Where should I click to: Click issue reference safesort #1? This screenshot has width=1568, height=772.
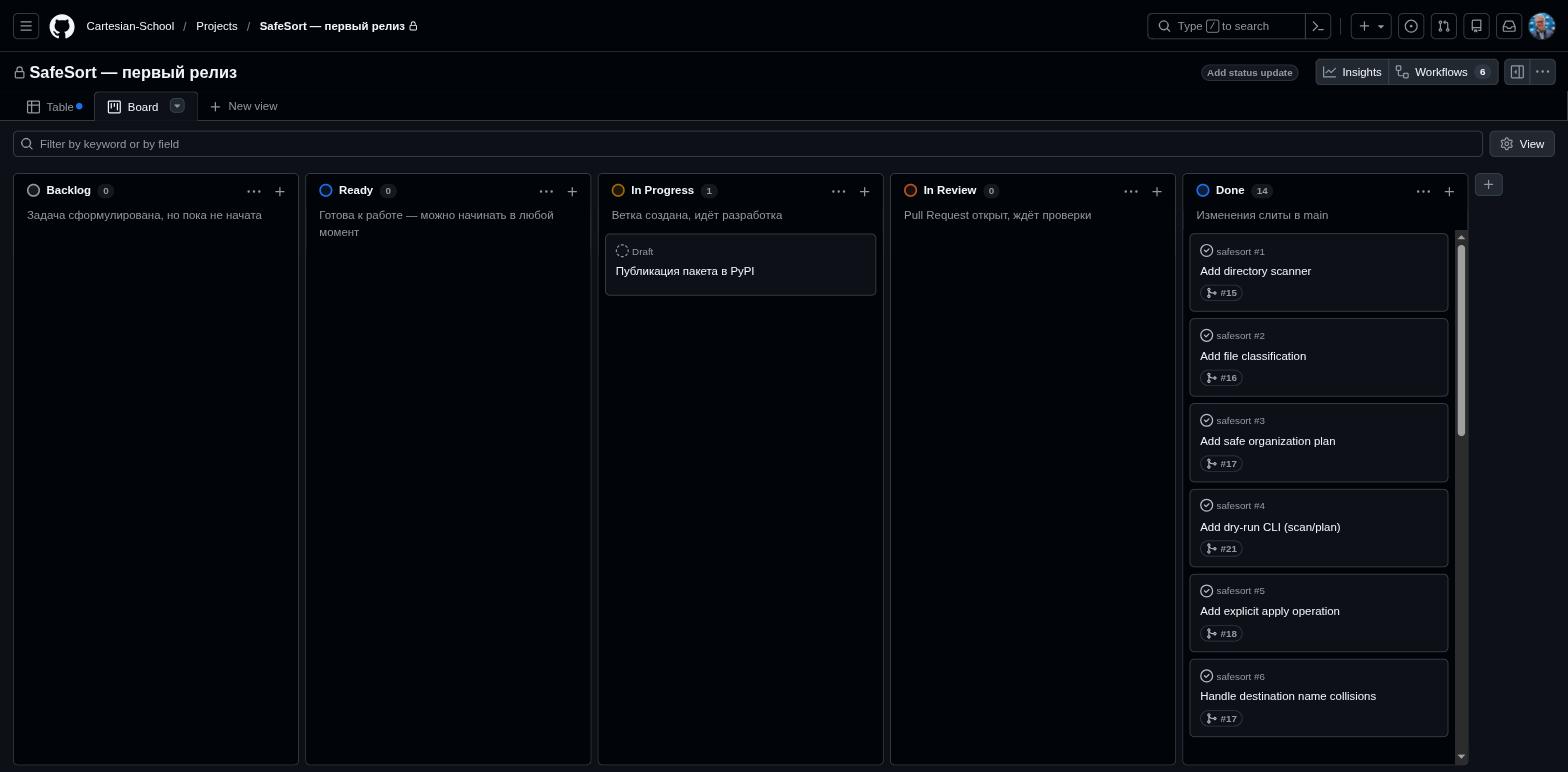pos(1240,251)
